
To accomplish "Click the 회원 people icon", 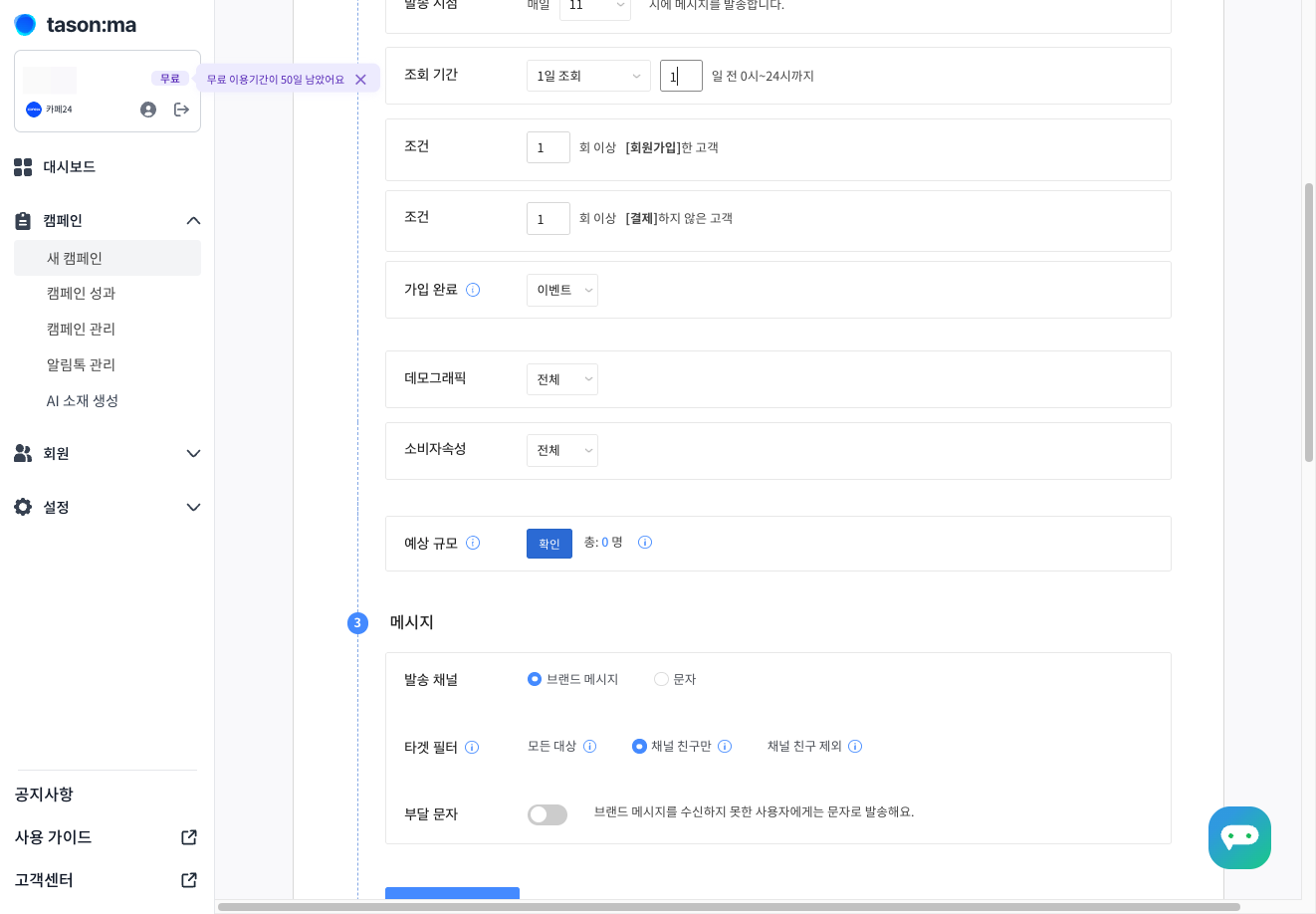I will [23, 453].
